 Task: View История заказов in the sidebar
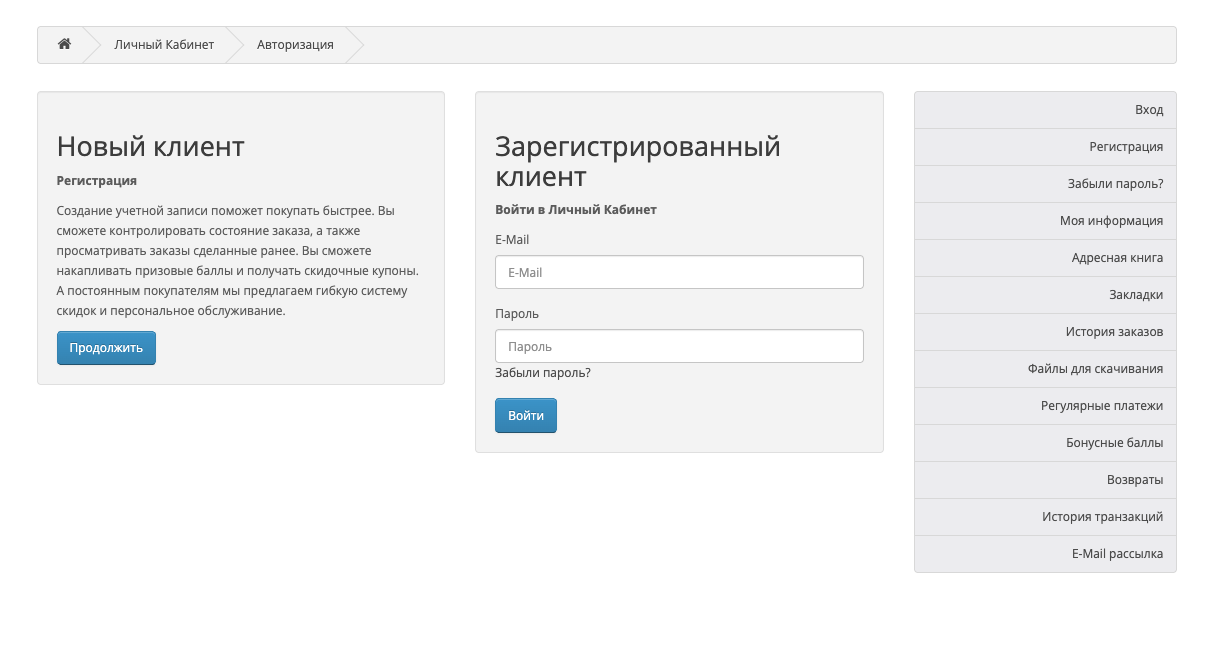(1114, 332)
